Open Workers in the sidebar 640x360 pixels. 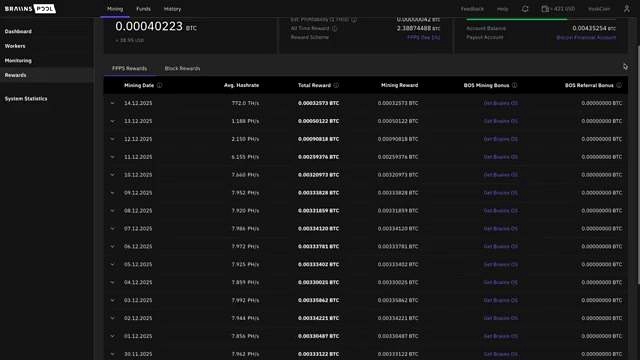(15, 46)
